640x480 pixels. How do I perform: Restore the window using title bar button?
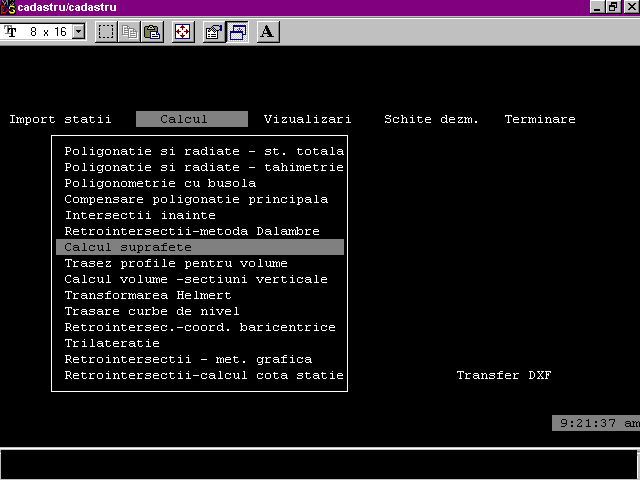click(x=613, y=7)
